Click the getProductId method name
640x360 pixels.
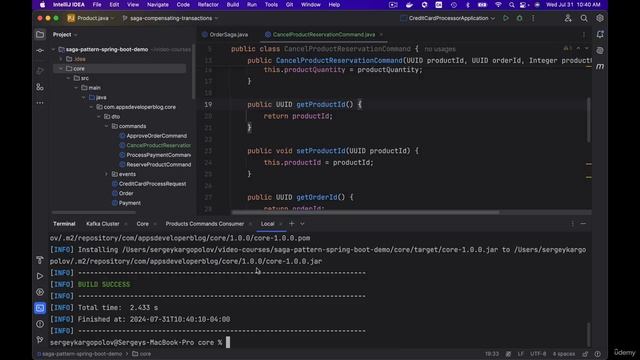[320, 104]
